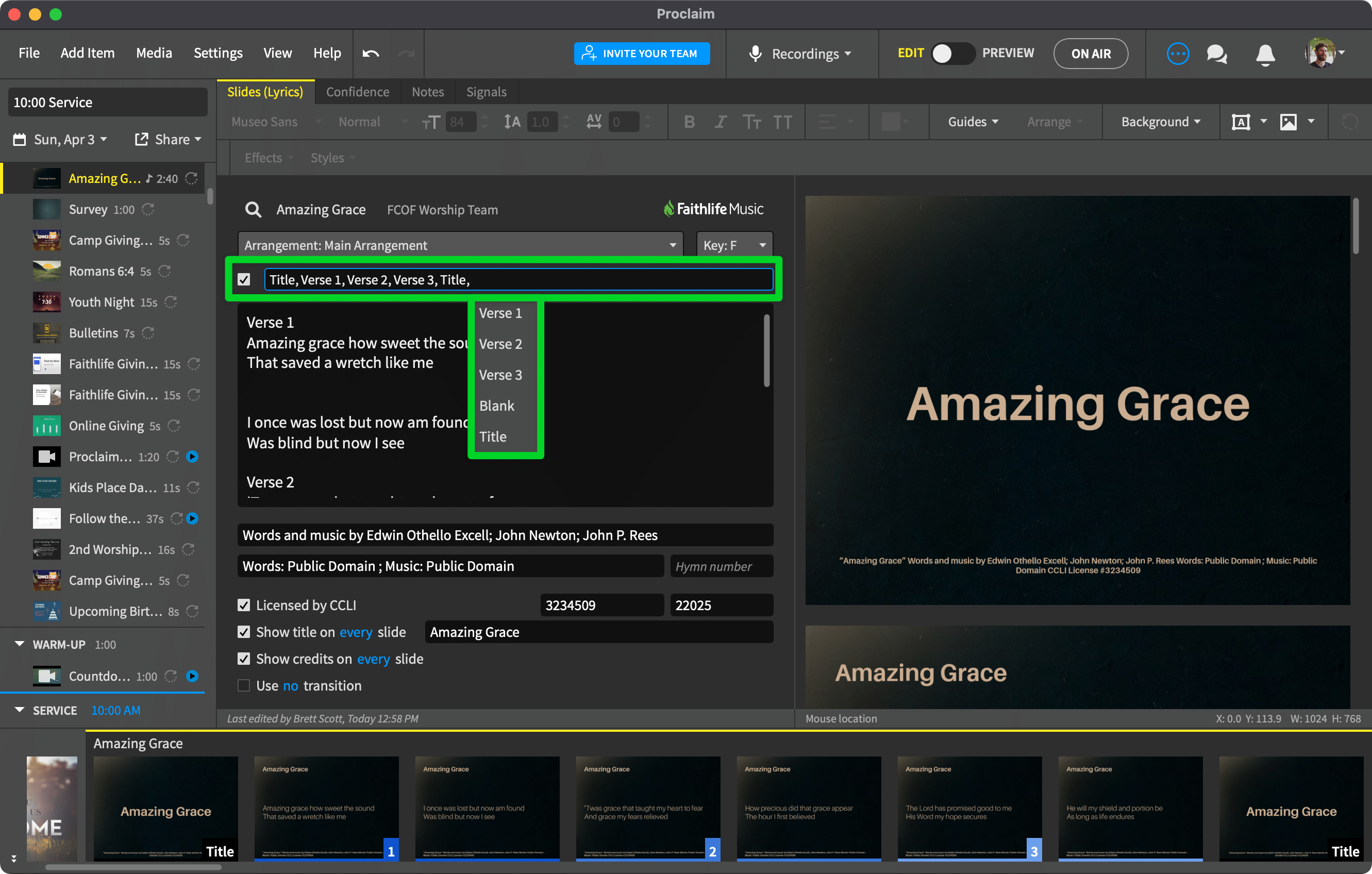The height and width of the screenshot is (874, 1372).
Task: Open the chat messages icon
Action: point(1216,54)
